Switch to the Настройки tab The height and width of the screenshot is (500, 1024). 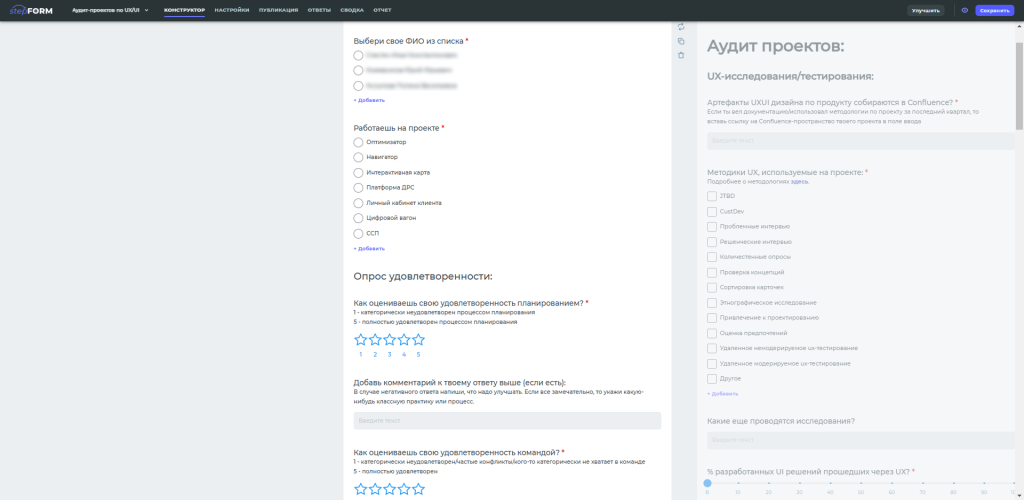pyautogui.click(x=232, y=10)
